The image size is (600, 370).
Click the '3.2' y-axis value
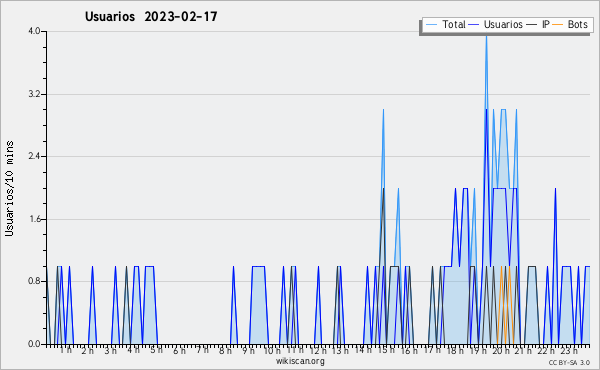[34, 94]
